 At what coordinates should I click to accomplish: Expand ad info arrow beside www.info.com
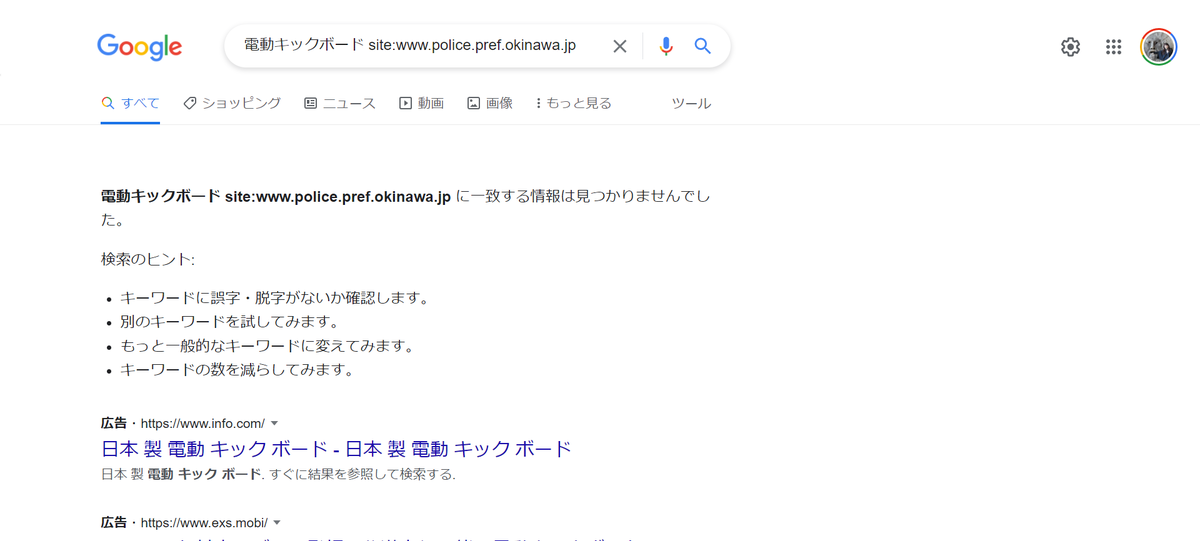tap(275, 424)
